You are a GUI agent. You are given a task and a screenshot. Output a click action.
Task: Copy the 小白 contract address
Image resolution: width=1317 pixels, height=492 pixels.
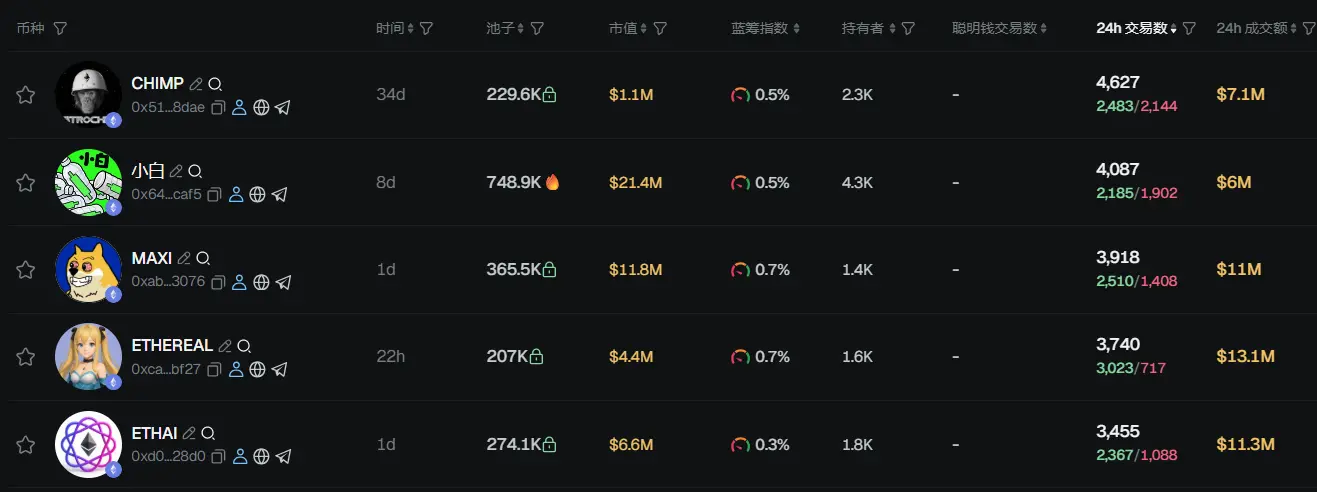[214, 195]
